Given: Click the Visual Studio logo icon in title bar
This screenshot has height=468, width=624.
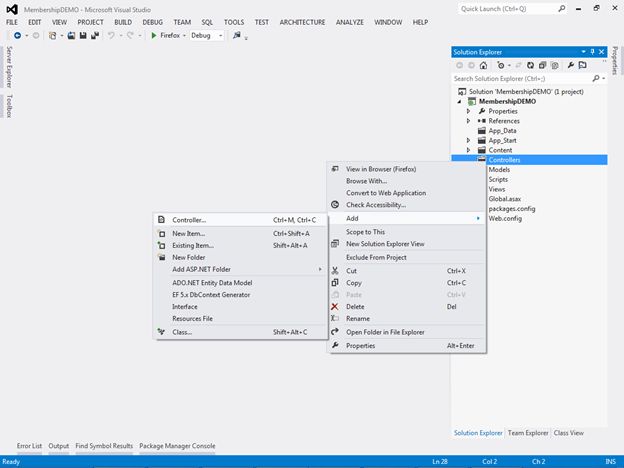Looking at the screenshot, I should coord(12,9).
